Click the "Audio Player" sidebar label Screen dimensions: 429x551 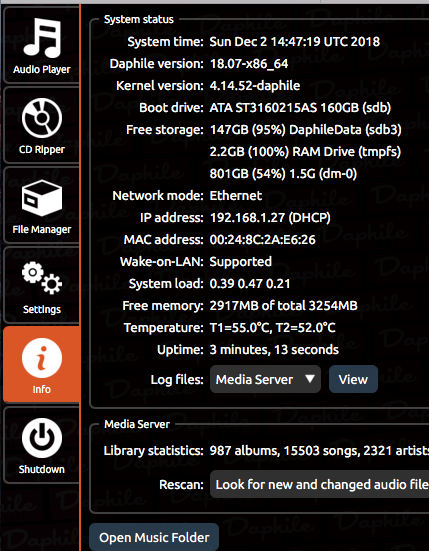pos(41,70)
